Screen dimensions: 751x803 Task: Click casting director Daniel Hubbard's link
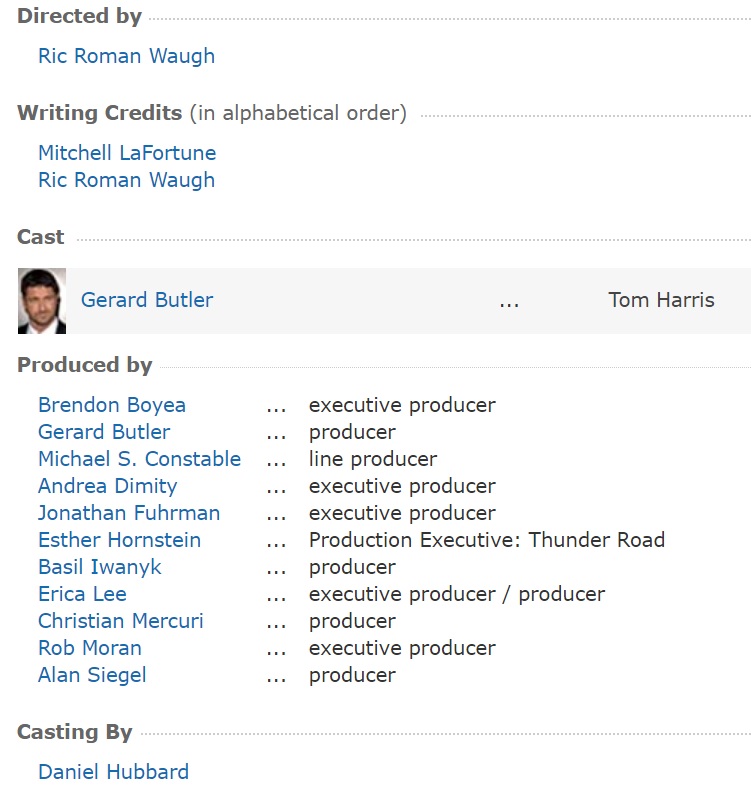click(113, 772)
